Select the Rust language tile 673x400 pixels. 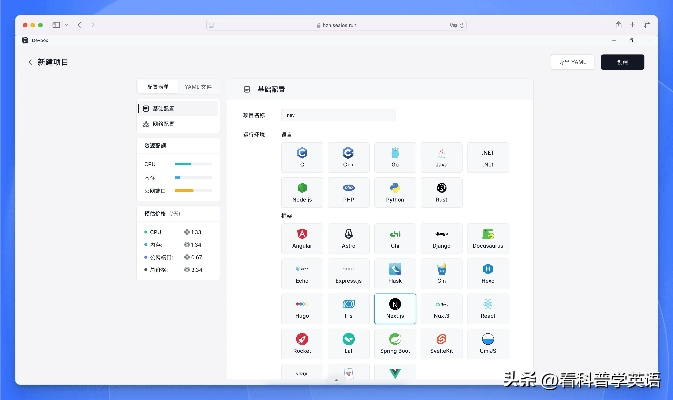coord(441,191)
